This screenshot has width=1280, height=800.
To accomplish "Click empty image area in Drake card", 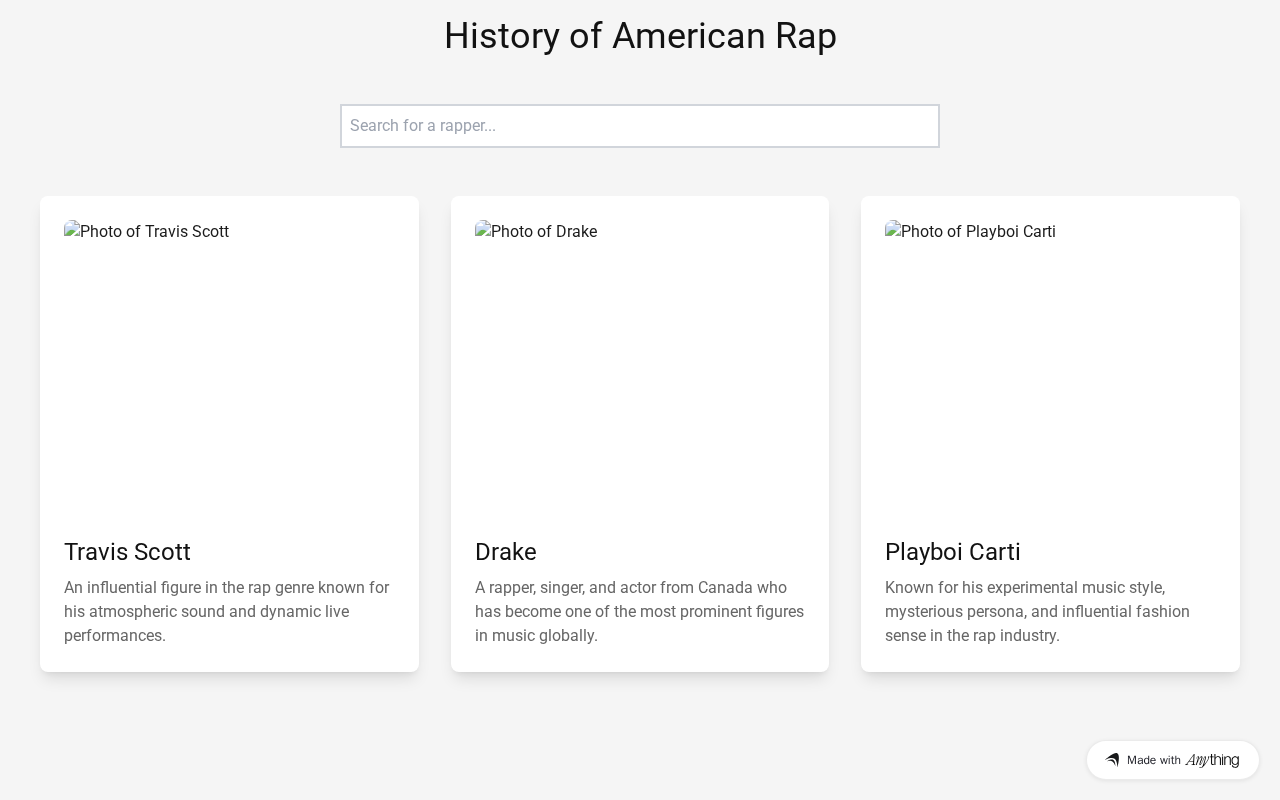I will click(639, 380).
